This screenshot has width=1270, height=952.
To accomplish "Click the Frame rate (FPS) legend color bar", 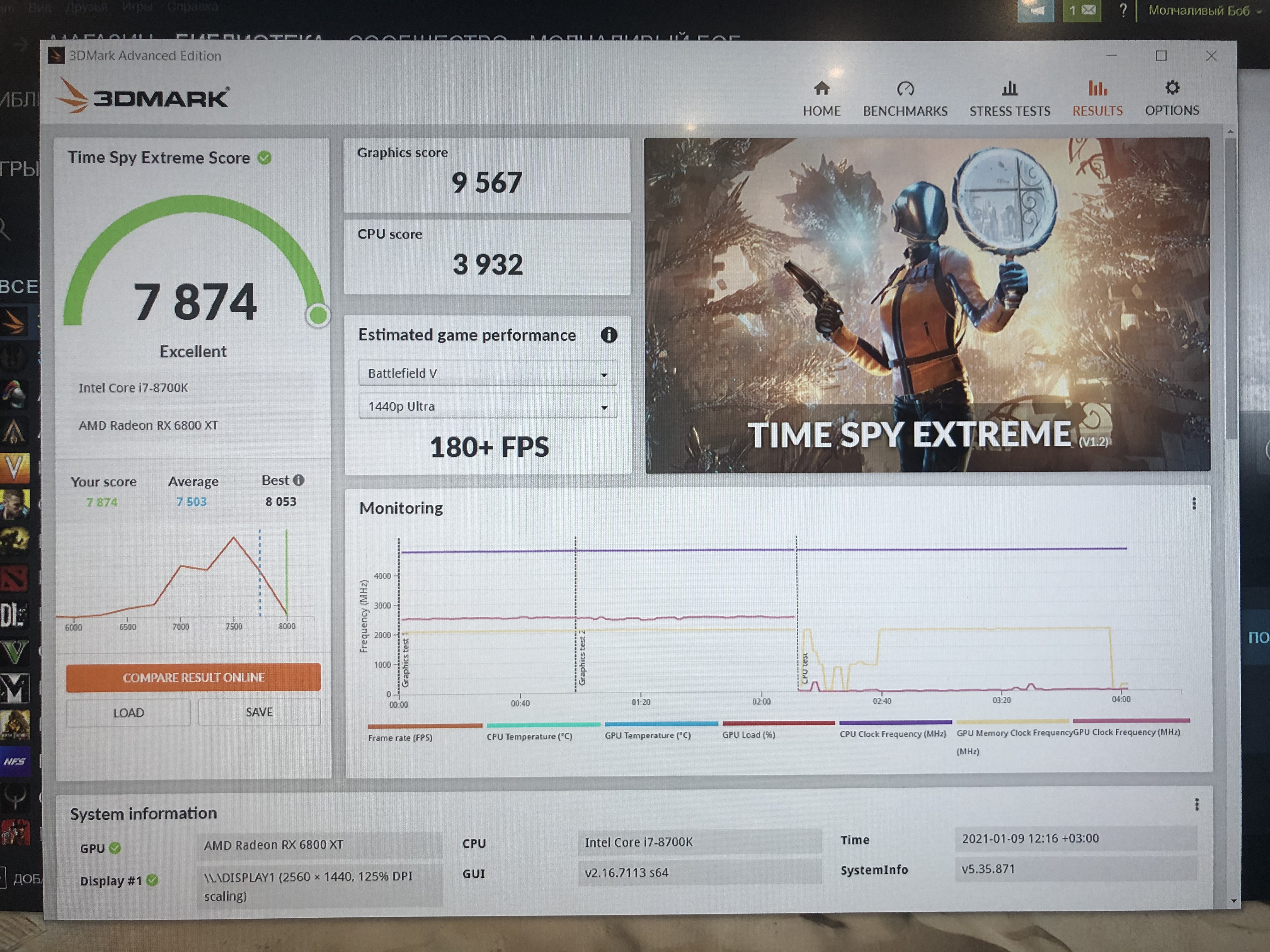I will (425, 726).
